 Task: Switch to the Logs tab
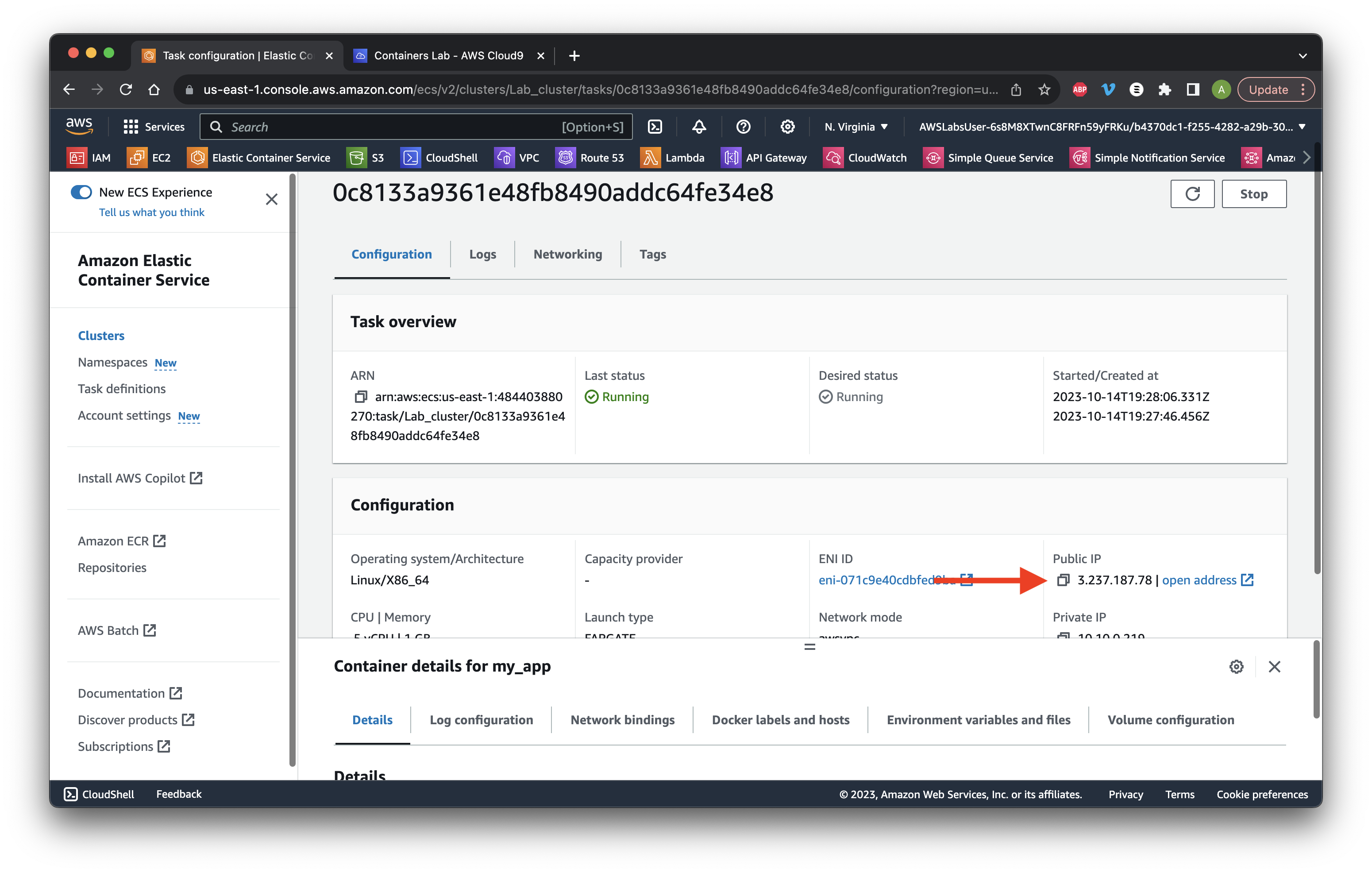482,254
